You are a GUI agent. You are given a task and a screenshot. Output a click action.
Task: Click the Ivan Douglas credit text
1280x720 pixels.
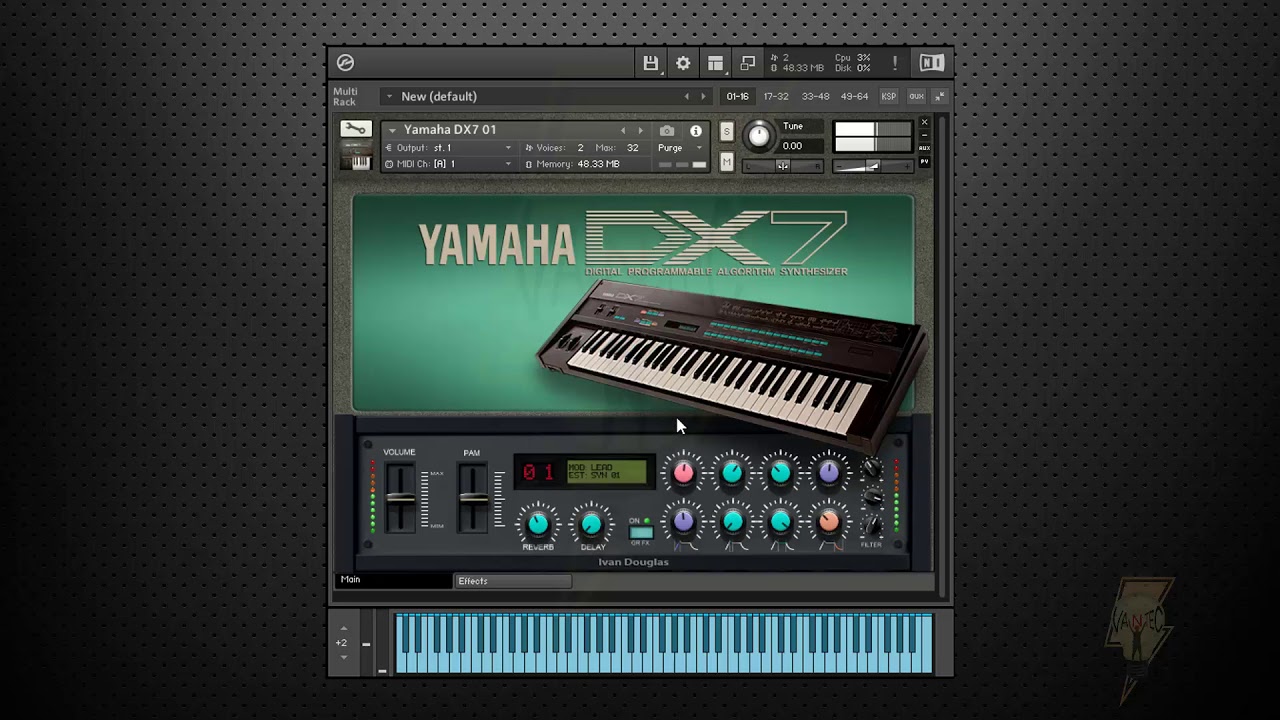pyautogui.click(x=633, y=562)
